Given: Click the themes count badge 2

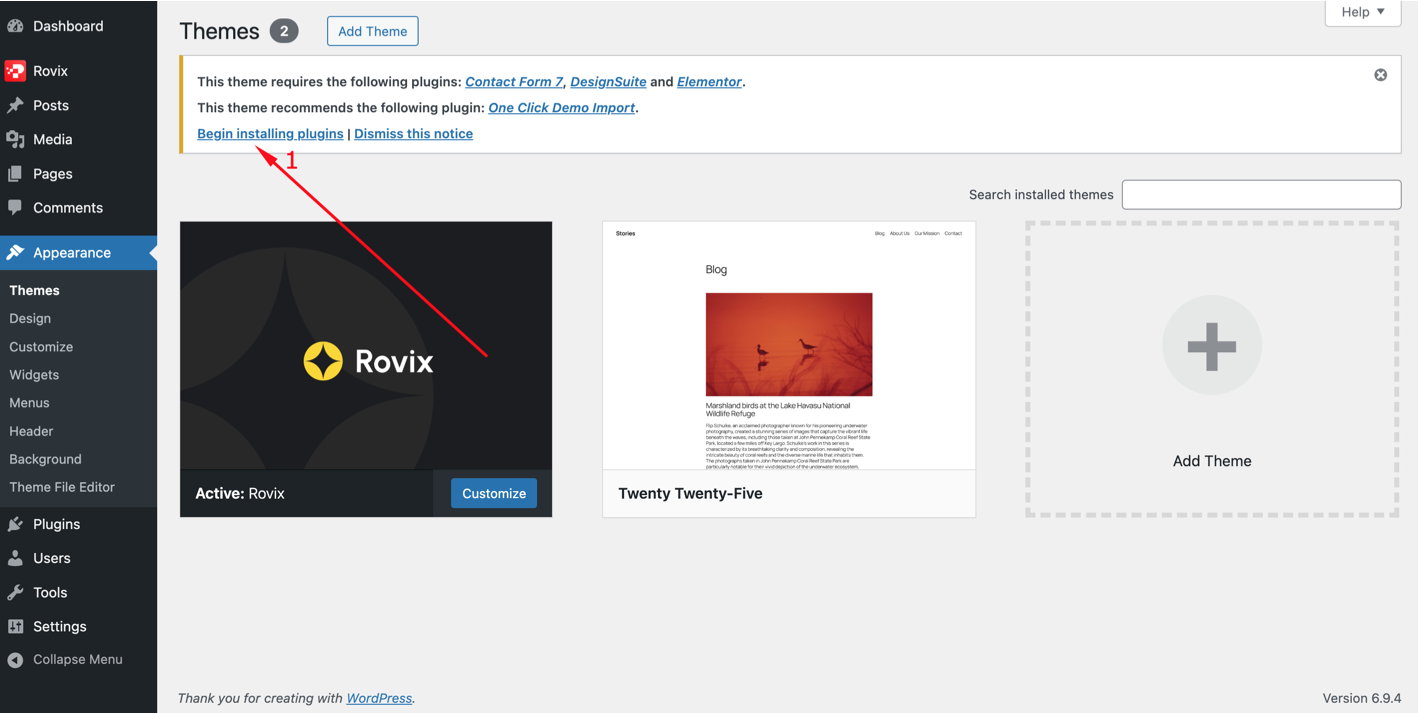Looking at the screenshot, I should 284,31.
